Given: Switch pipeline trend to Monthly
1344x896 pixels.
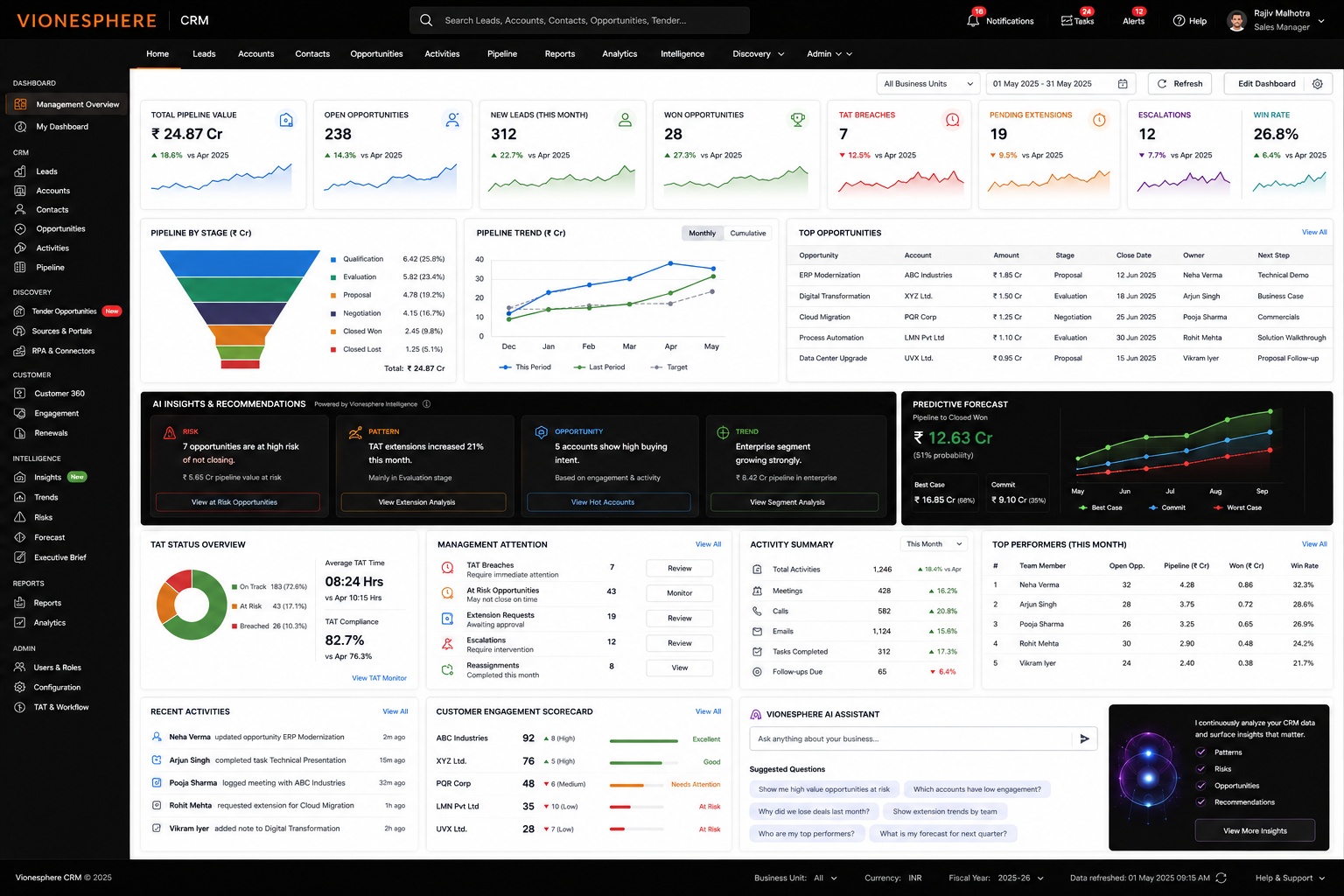Looking at the screenshot, I should click(702, 234).
